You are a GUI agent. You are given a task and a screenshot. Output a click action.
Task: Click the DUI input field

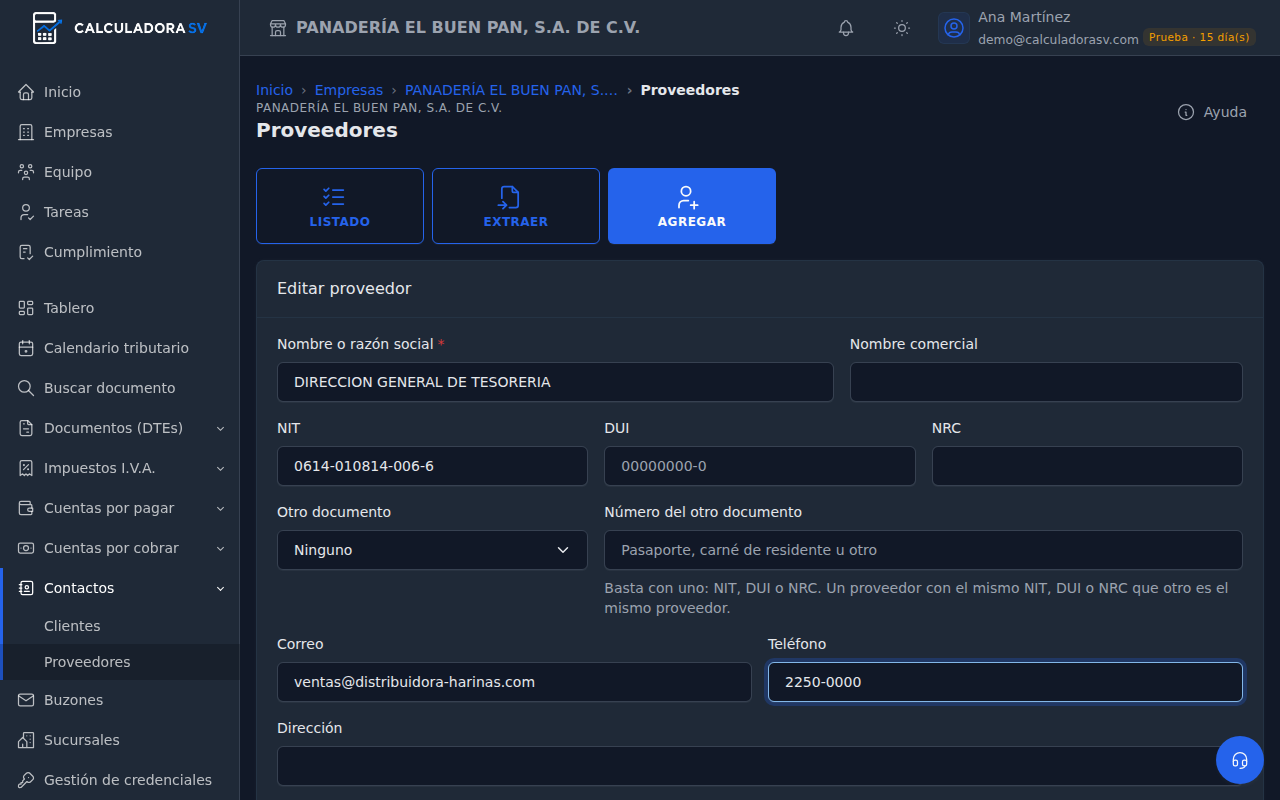[x=760, y=466]
